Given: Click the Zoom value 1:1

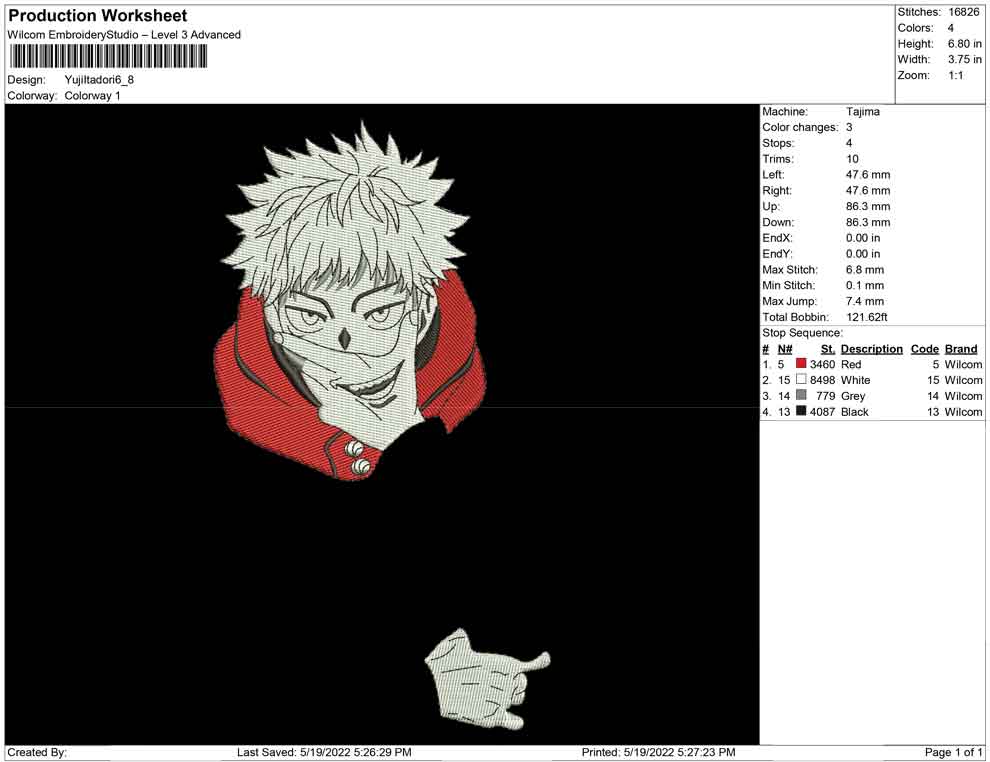Looking at the screenshot, I should pyautogui.click(x=955, y=76).
